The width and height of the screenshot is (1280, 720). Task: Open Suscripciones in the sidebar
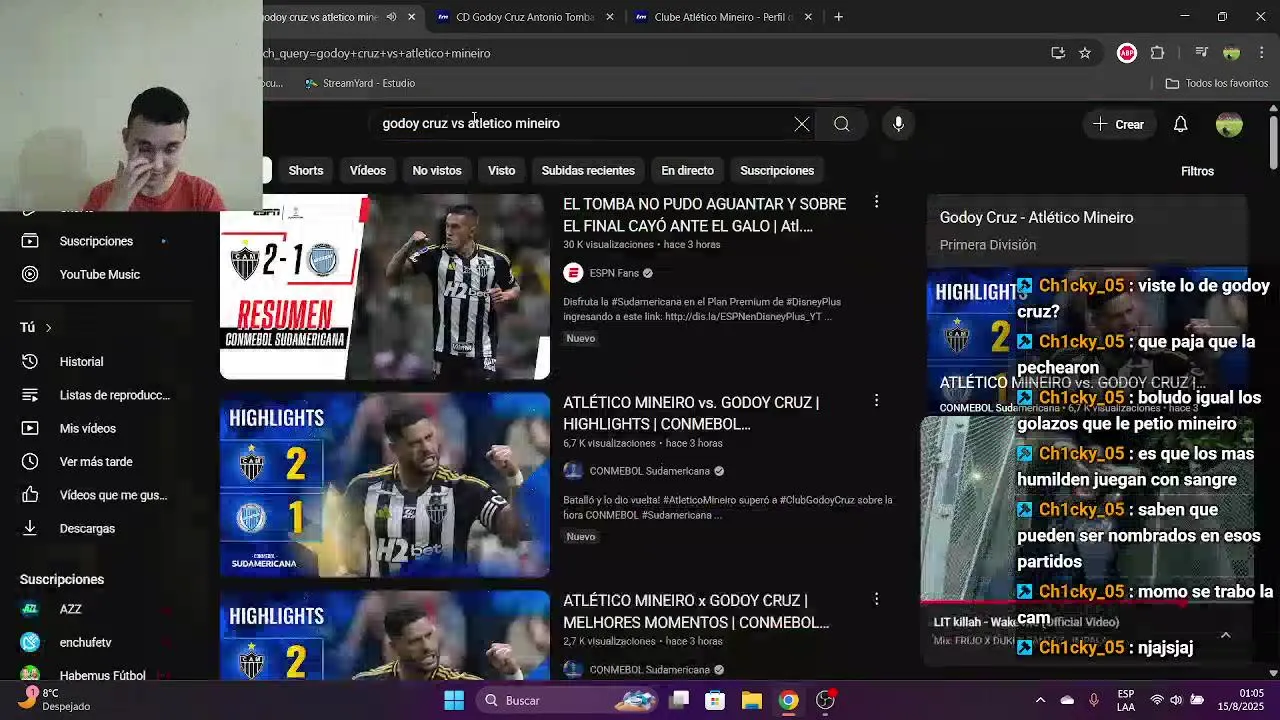[x=96, y=241]
